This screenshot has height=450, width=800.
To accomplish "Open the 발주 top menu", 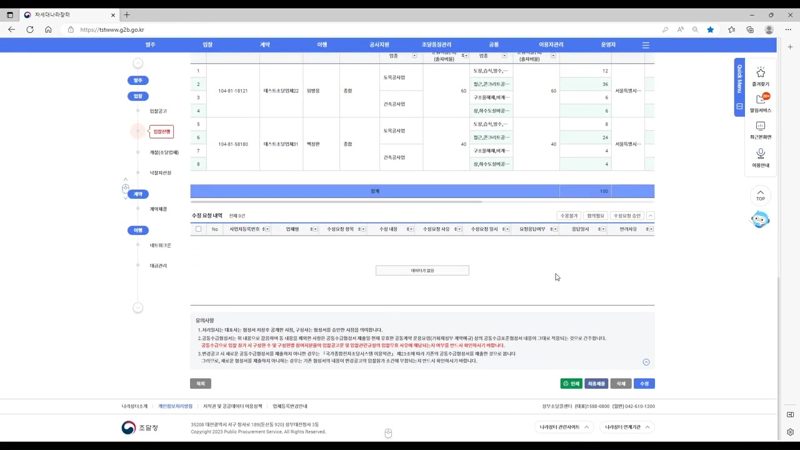I will click(x=150, y=45).
